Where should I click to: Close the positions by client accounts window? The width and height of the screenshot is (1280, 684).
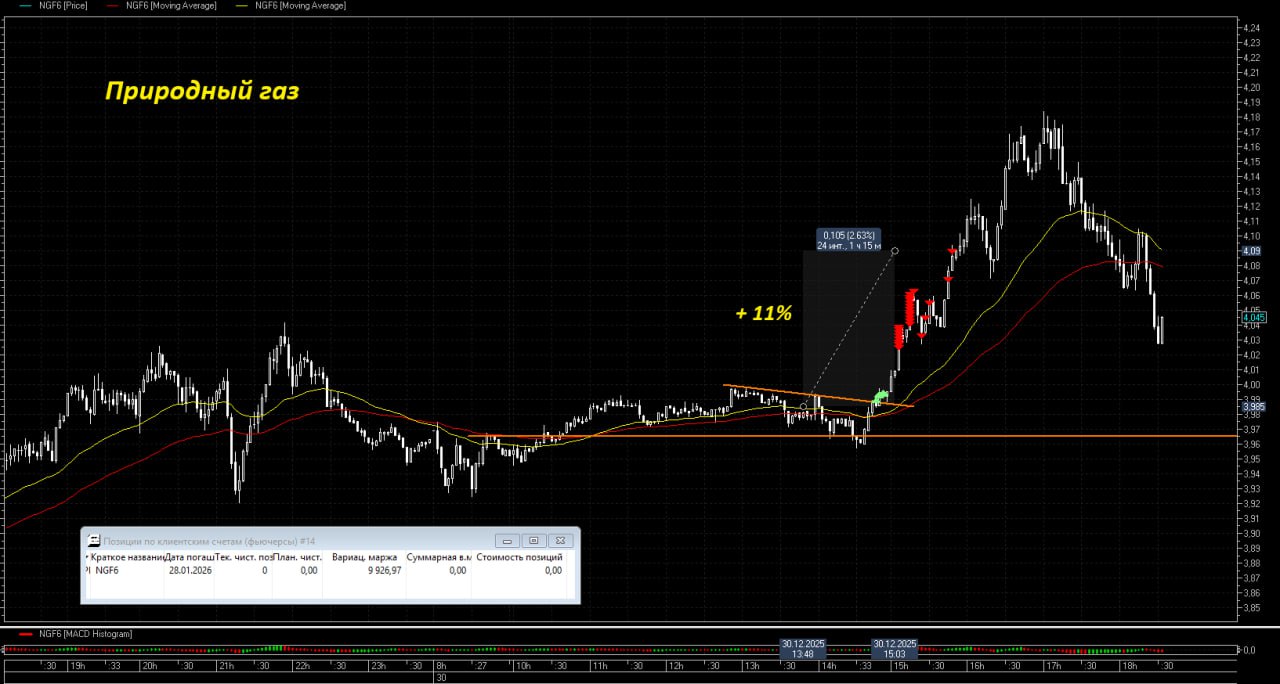point(561,540)
